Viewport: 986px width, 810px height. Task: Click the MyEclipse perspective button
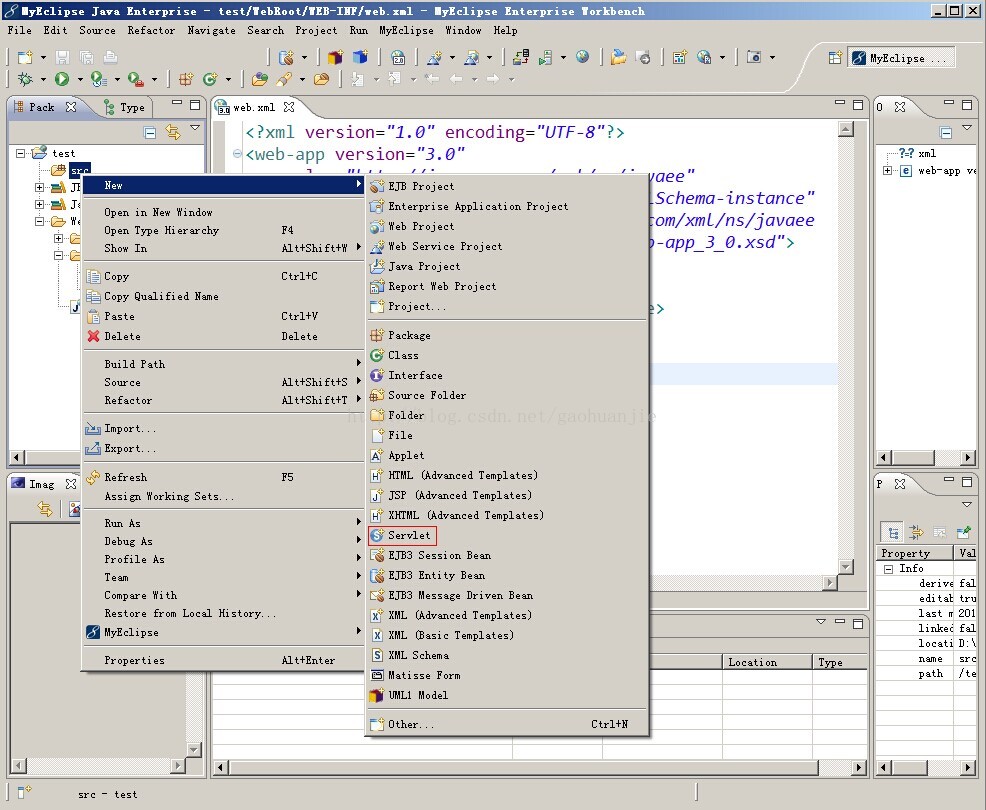(901, 58)
